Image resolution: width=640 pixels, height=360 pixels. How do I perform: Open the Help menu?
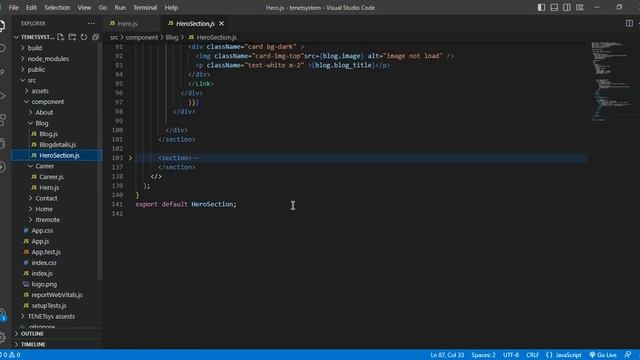171,7
